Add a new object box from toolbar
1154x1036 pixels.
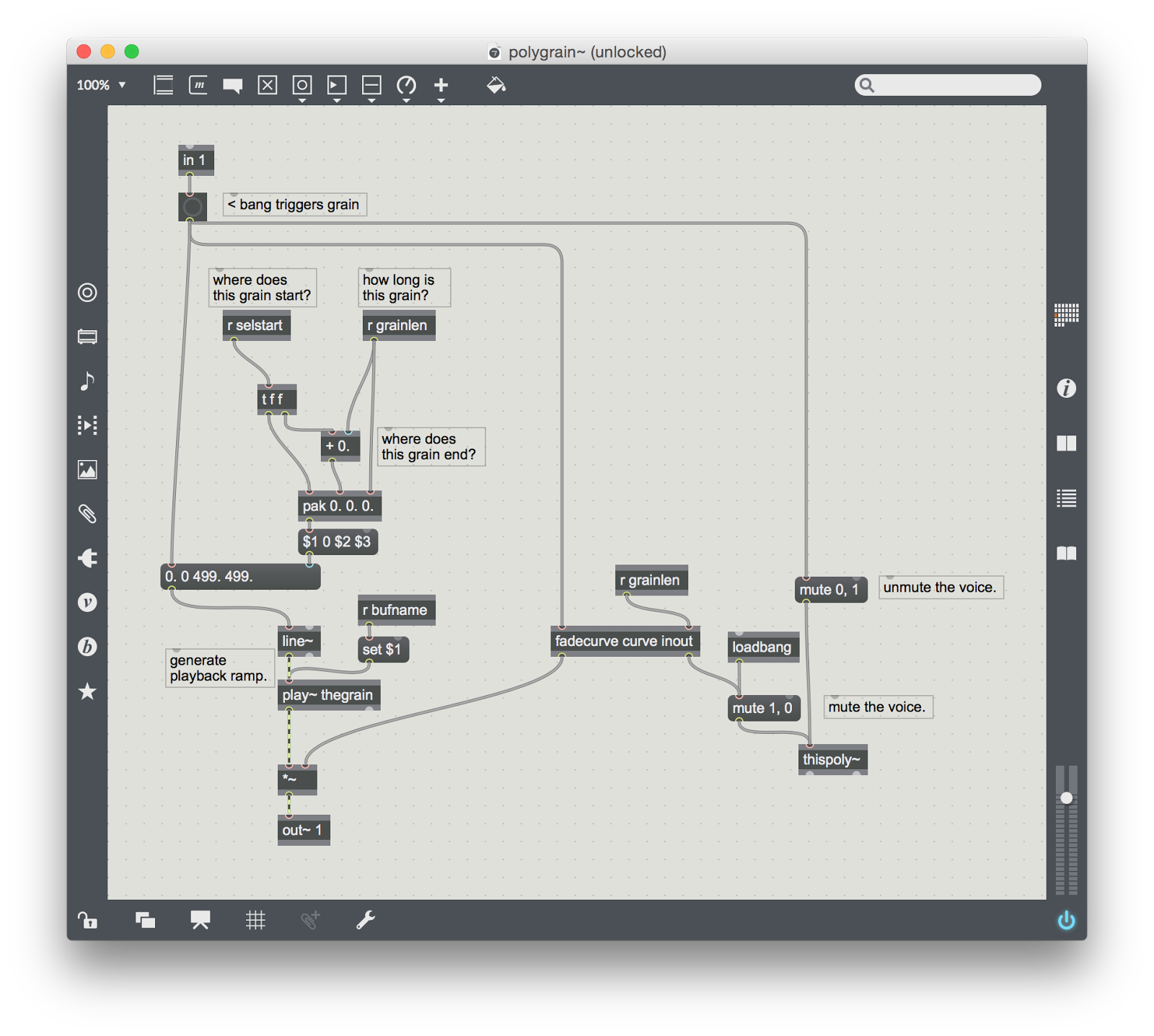coord(164,85)
